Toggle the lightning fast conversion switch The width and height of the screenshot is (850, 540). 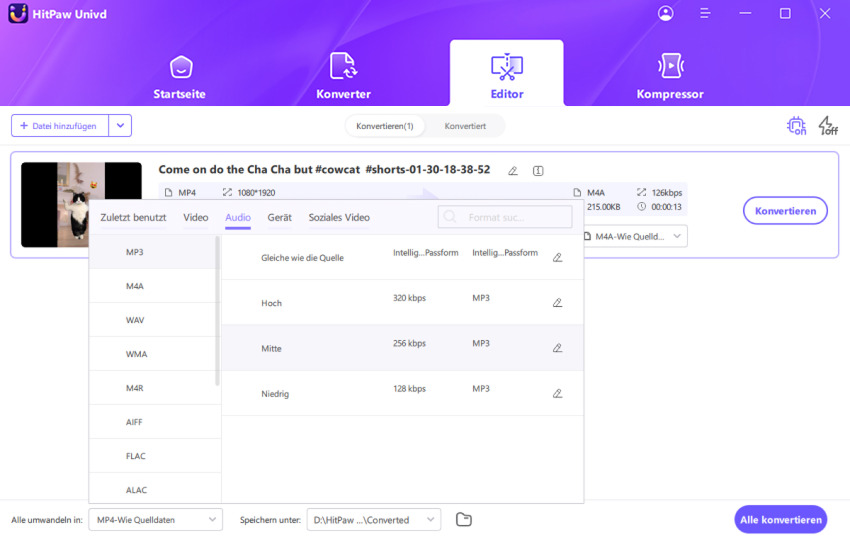click(x=827, y=126)
